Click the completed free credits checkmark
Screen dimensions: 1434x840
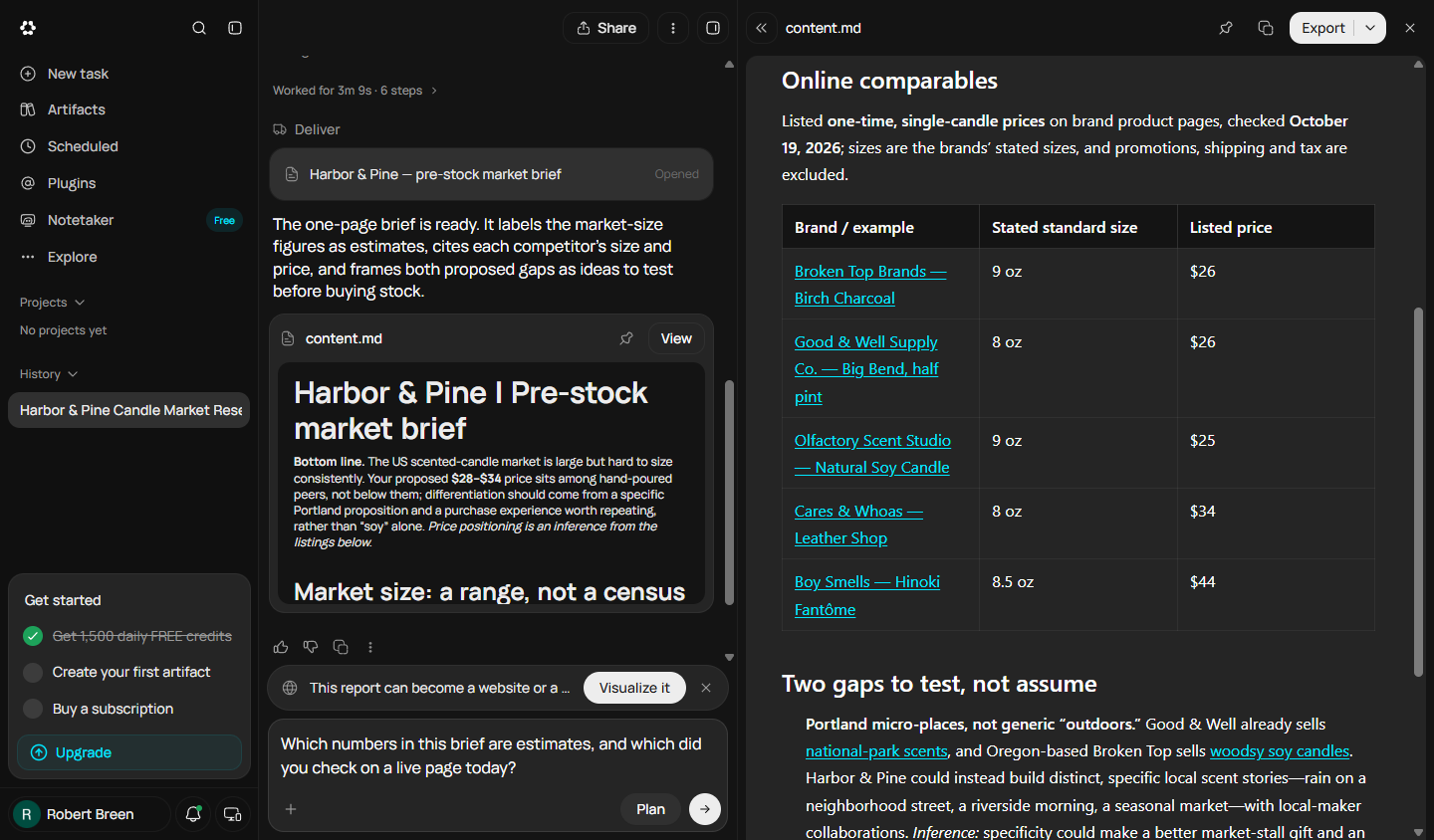pyautogui.click(x=33, y=636)
